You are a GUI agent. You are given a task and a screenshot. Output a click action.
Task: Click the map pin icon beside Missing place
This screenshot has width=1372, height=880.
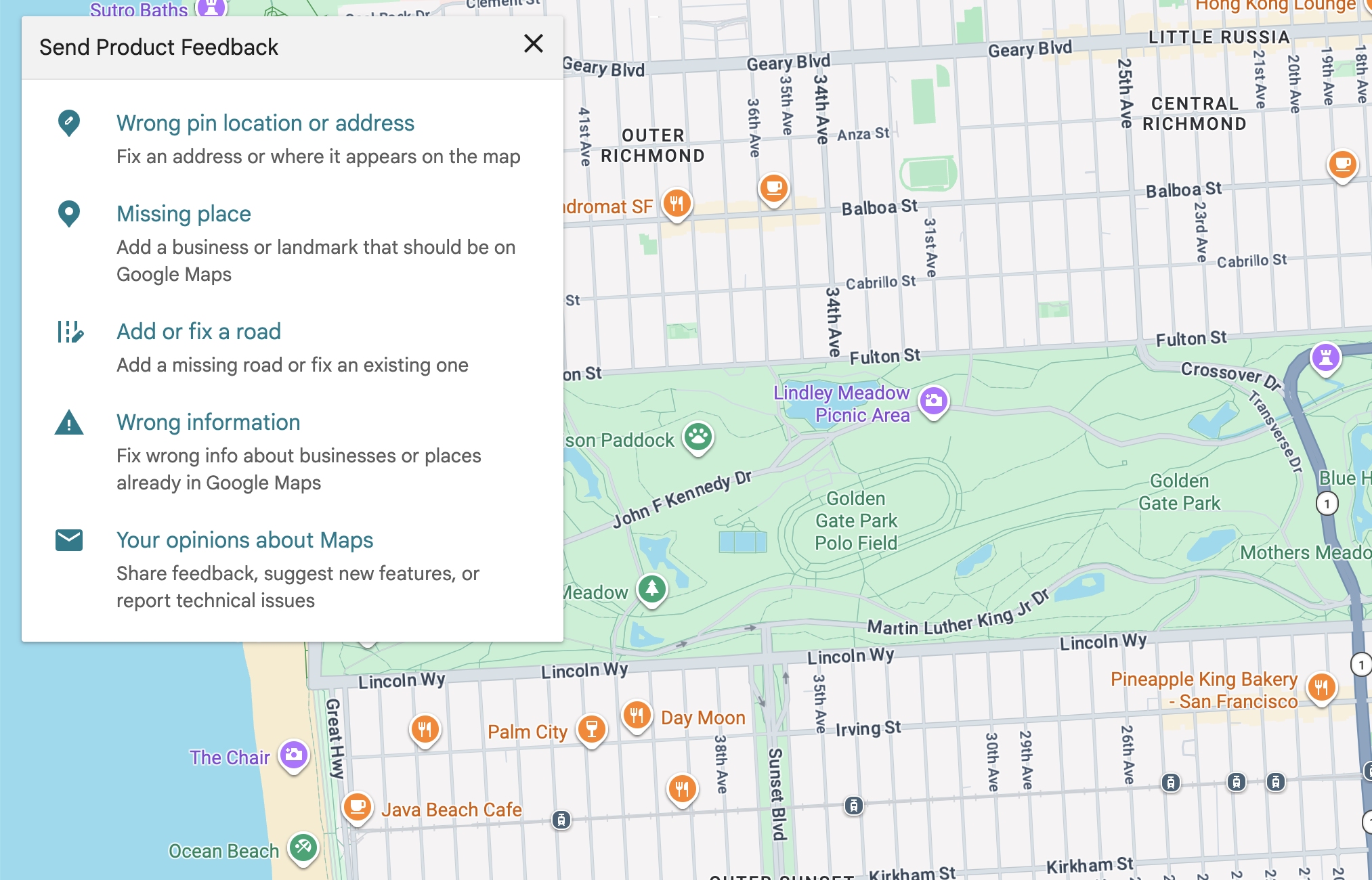[x=69, y=214]
